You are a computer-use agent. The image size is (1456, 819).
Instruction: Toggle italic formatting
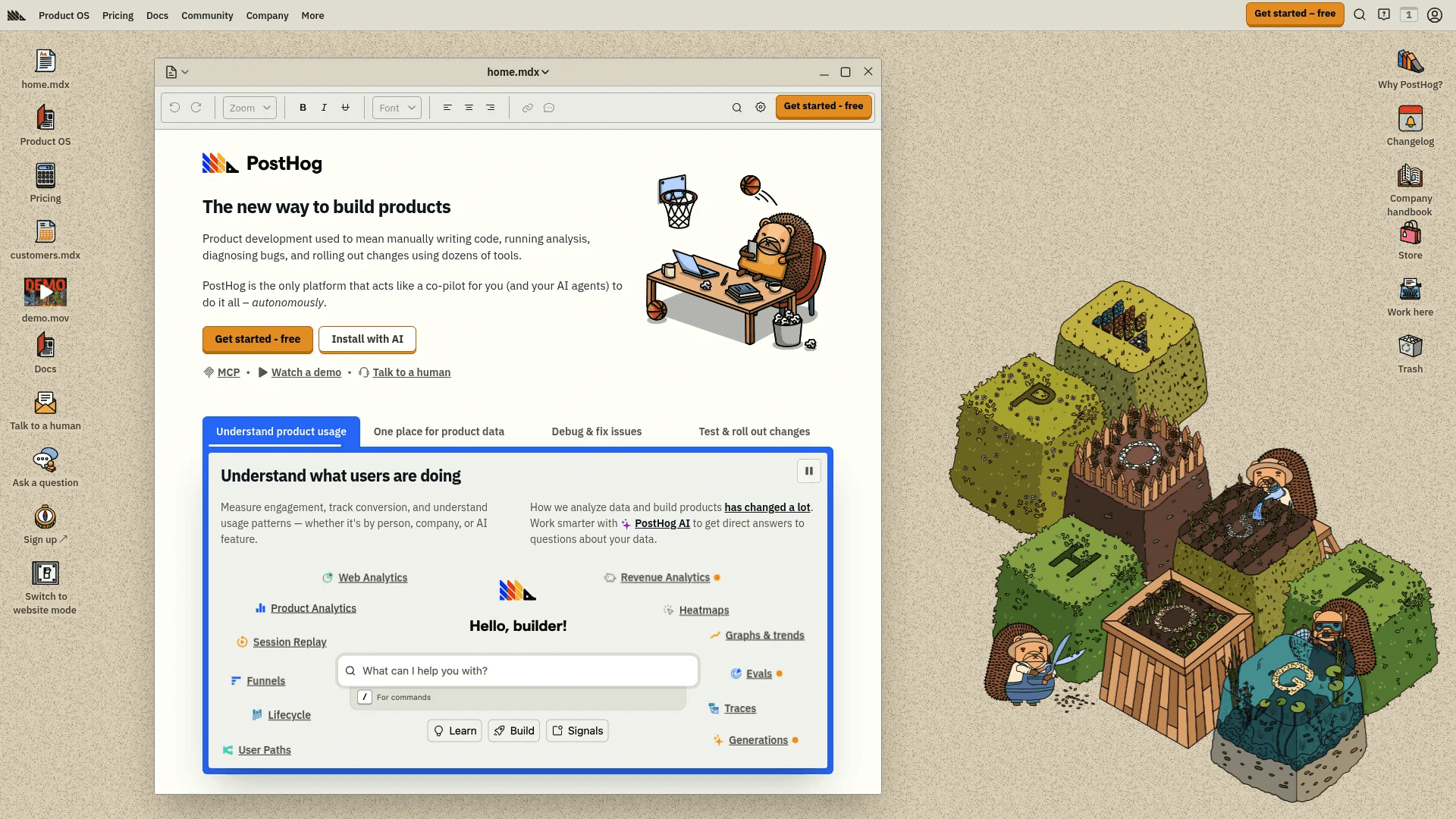(324, 108)
